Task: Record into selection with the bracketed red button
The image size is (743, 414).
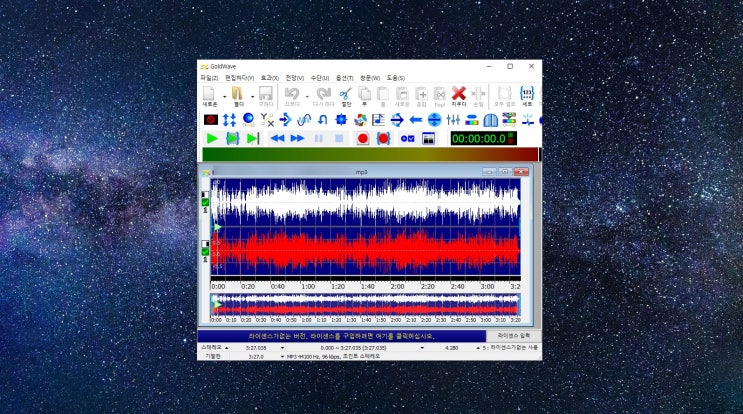Action: click(x=383, y=139)
